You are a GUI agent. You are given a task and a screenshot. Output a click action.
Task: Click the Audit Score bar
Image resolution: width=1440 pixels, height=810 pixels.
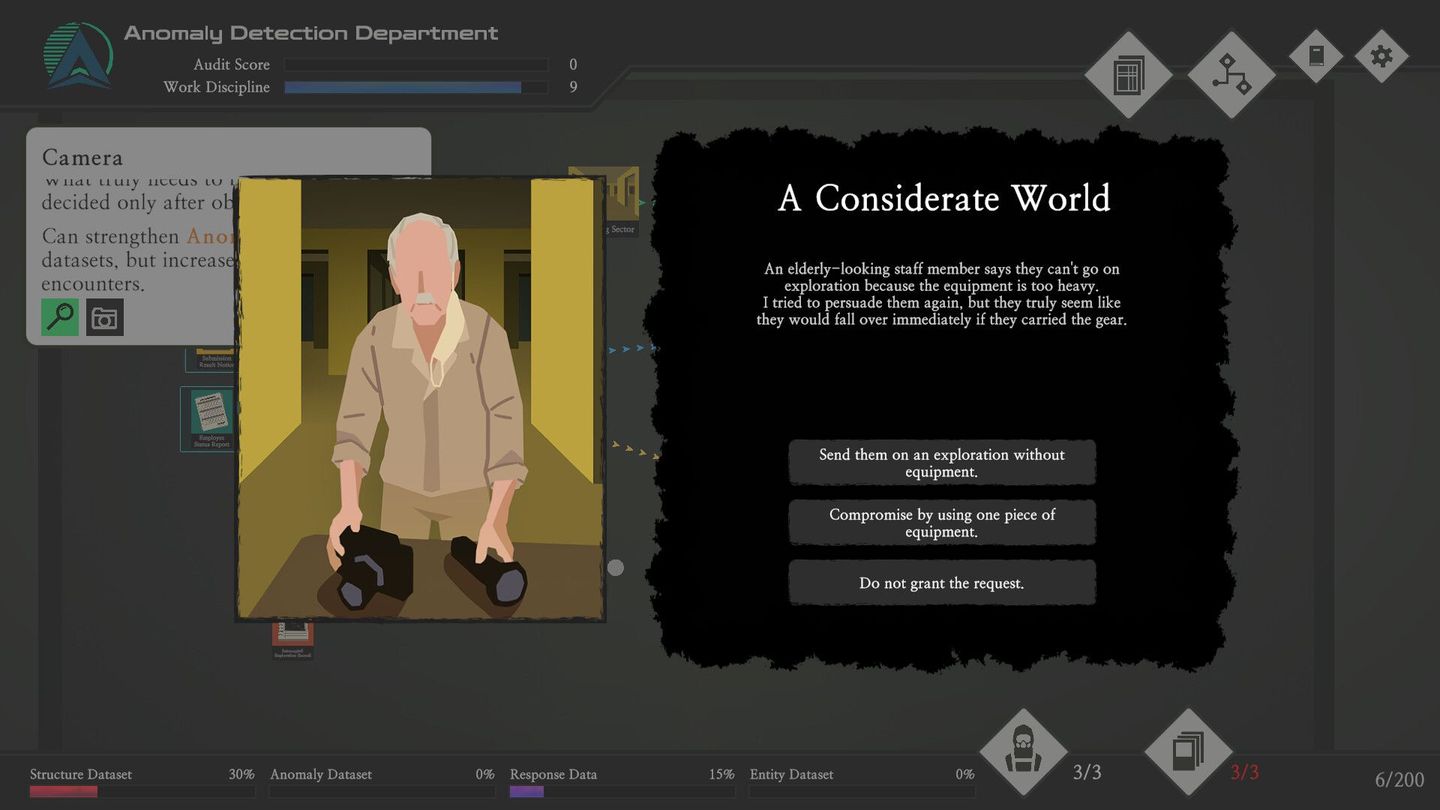(416, 65)
